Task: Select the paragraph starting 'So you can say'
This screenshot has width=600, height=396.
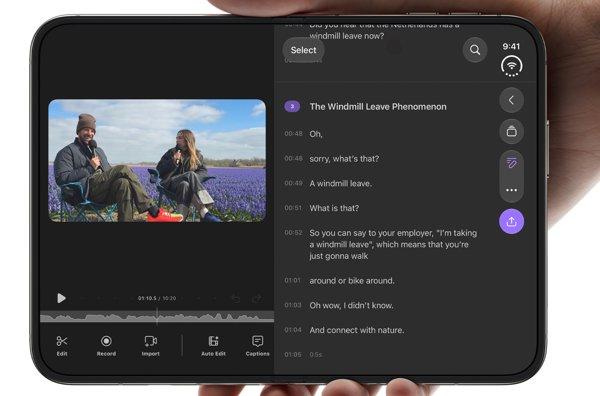Action: [393, 244]
